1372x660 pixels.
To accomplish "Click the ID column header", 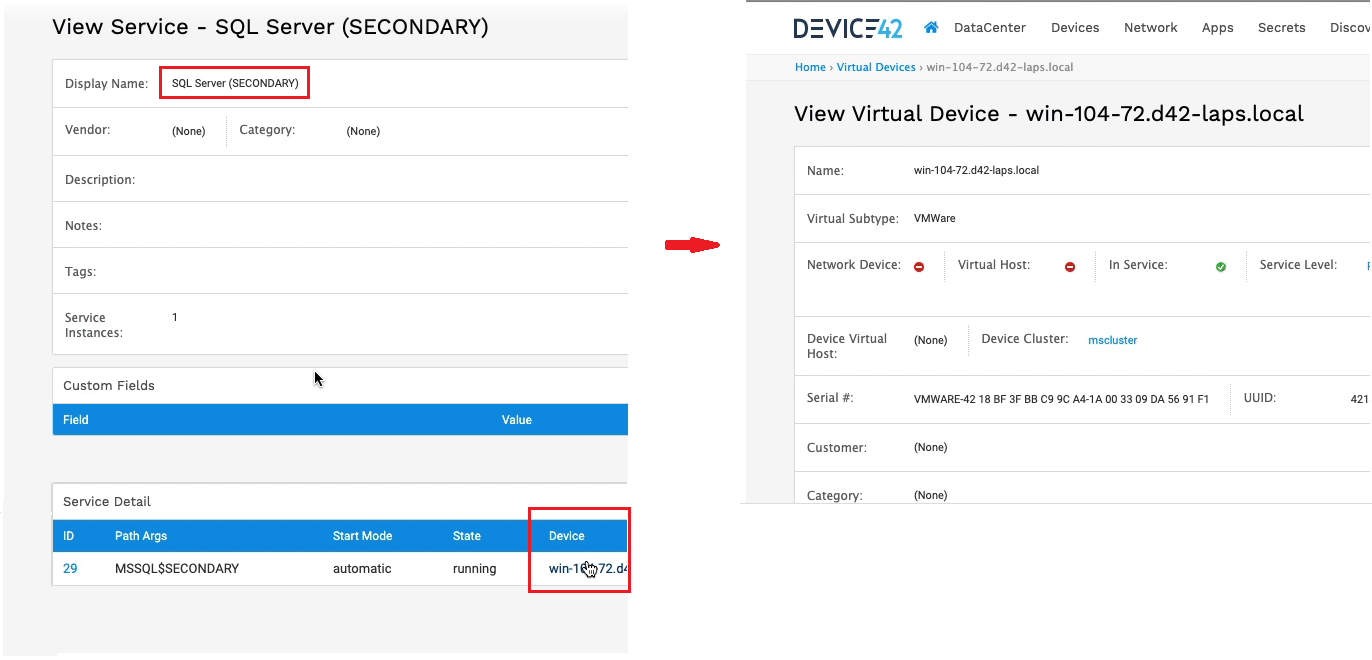I will click(x=69, y=536).
